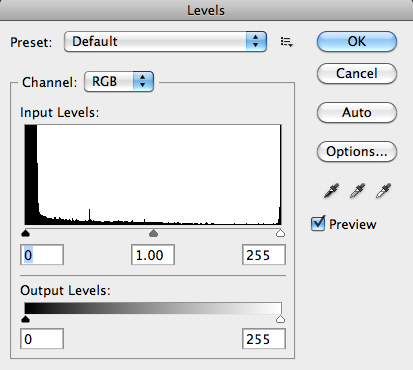Select the black point eyedropper

[x=331, y=191]
